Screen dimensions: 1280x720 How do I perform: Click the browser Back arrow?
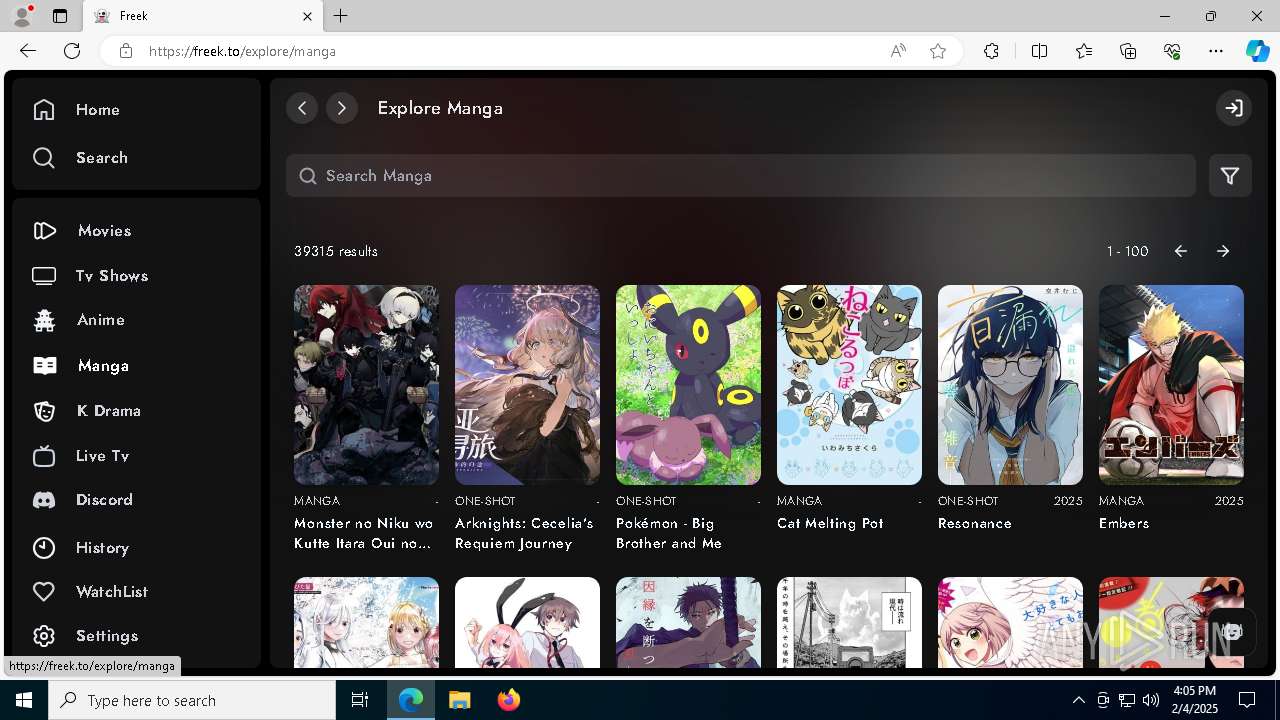point(28,51)
